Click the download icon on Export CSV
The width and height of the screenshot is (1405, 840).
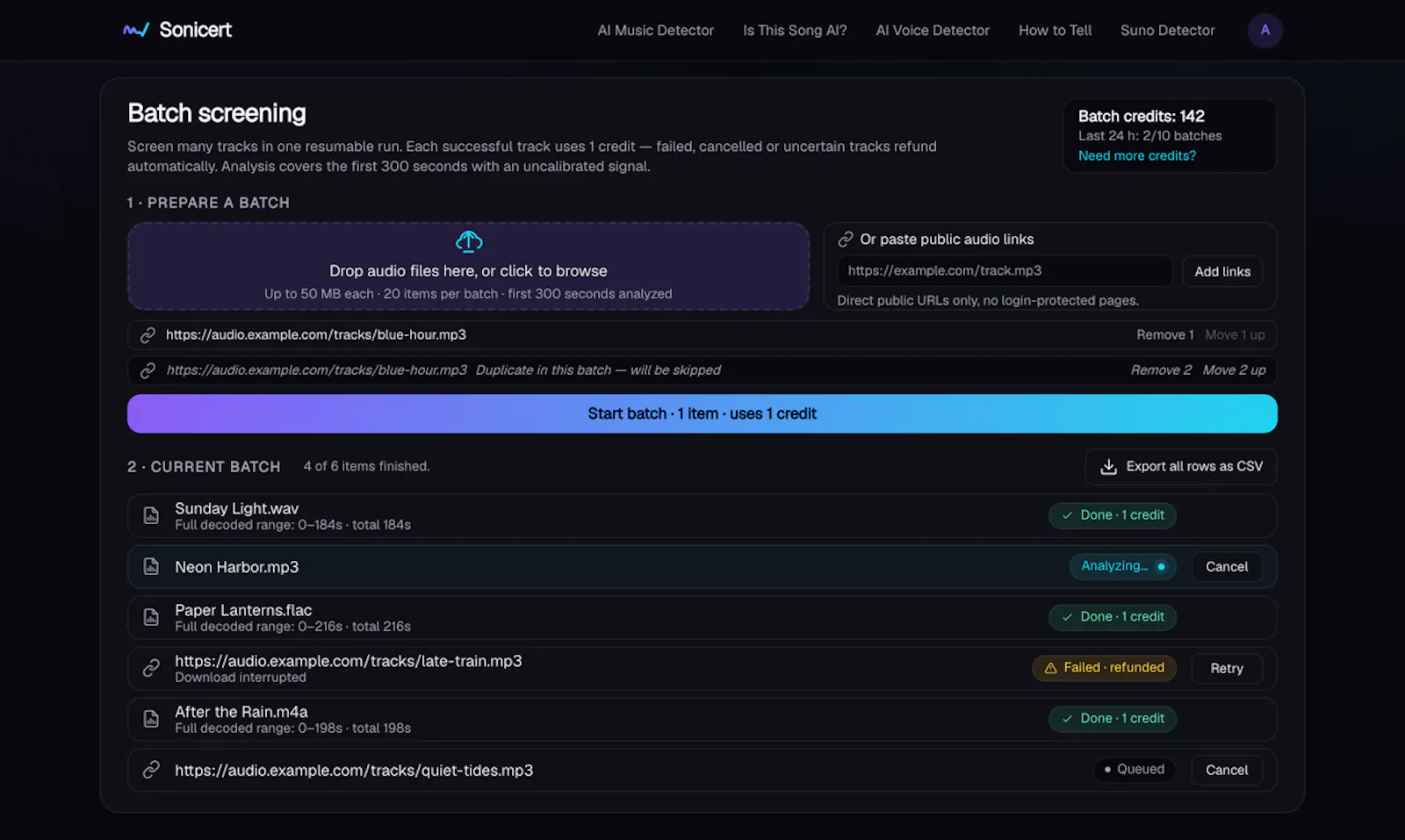click(x=1109, y=467)
